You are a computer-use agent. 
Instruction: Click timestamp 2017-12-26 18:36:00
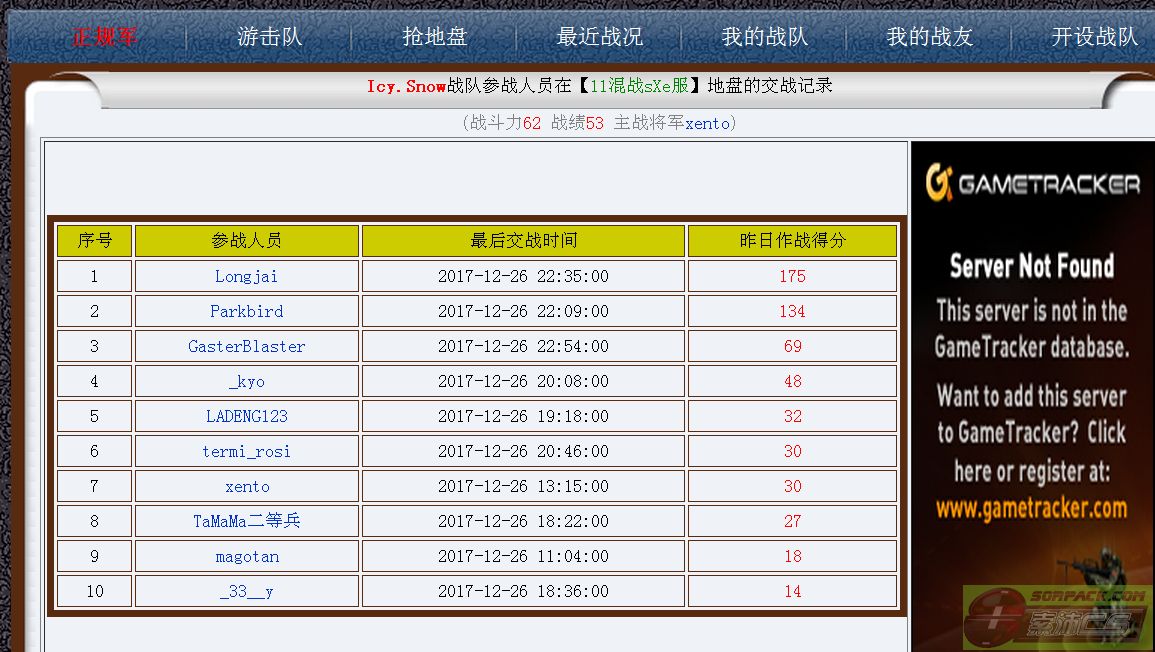click(523, 592)
